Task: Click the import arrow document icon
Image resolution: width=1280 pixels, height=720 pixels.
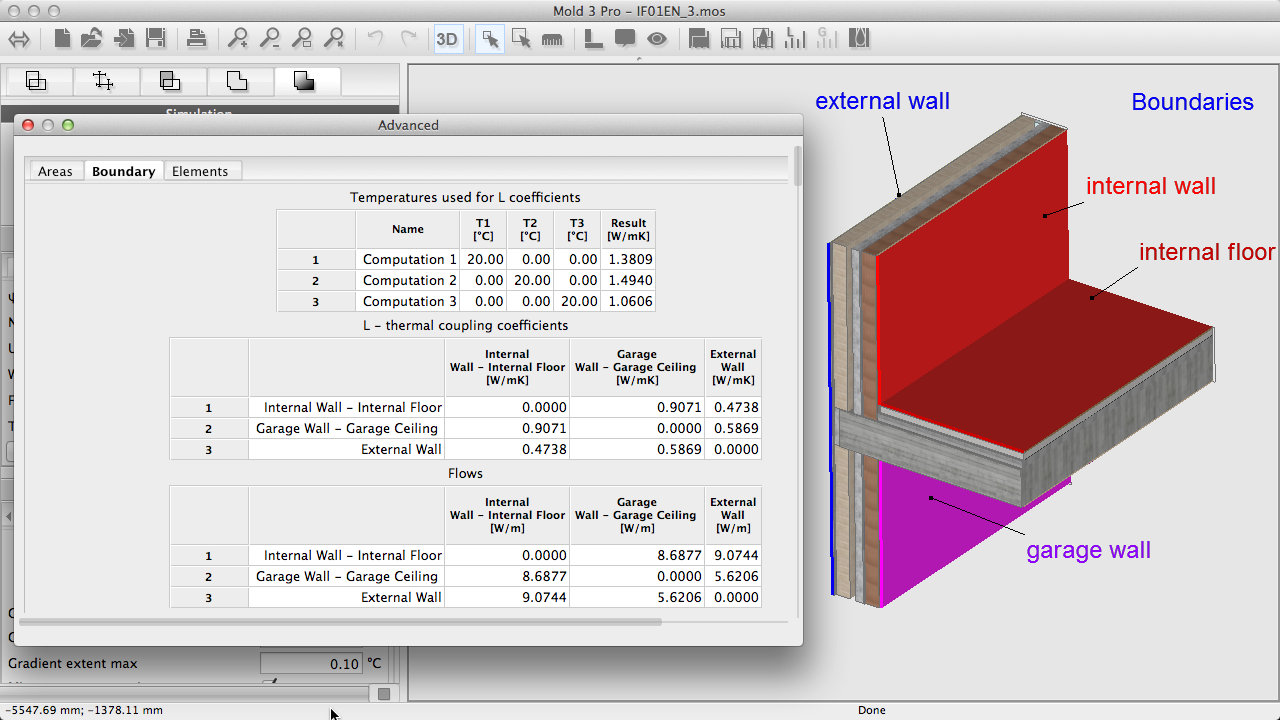Action: point(124,39)
